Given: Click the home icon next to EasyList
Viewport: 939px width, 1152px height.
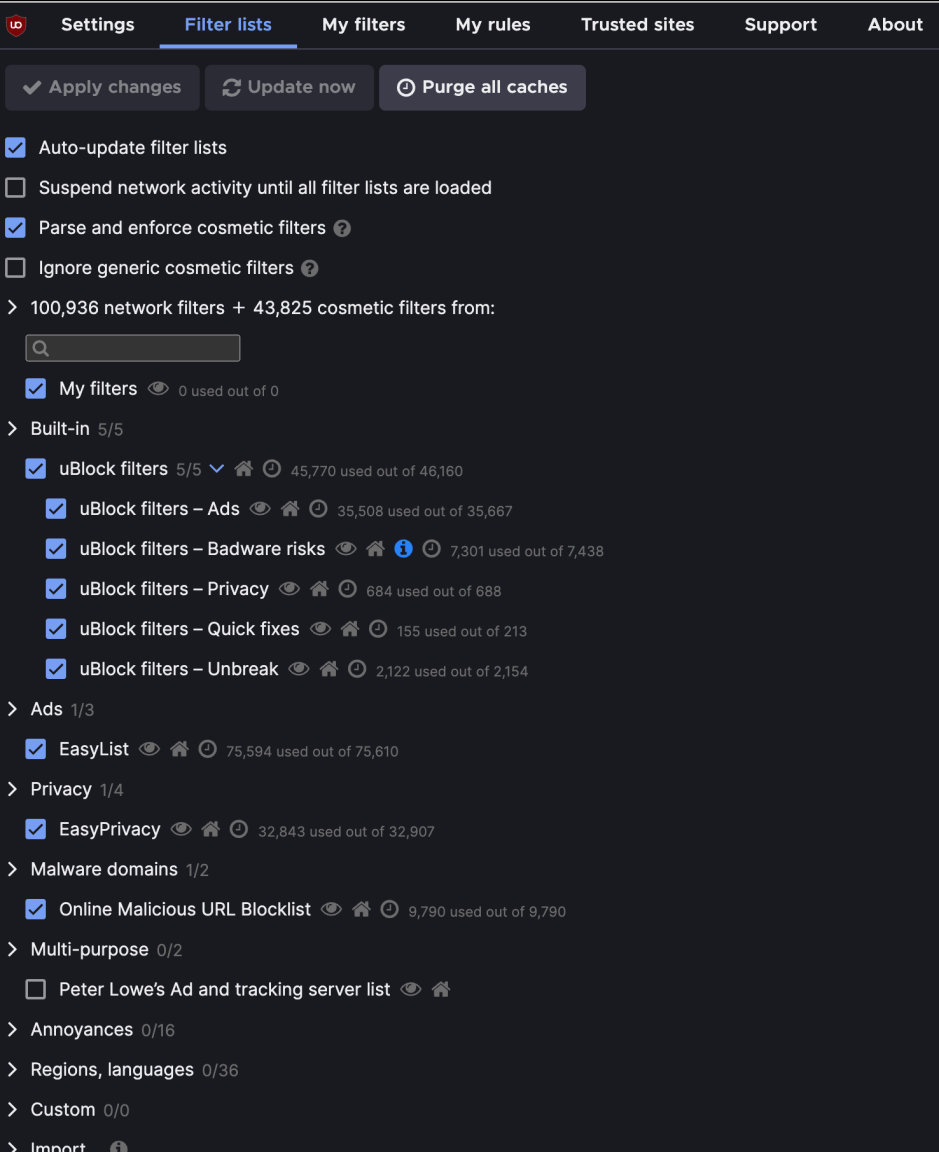Looking at the screenshot, I should 179,749.
